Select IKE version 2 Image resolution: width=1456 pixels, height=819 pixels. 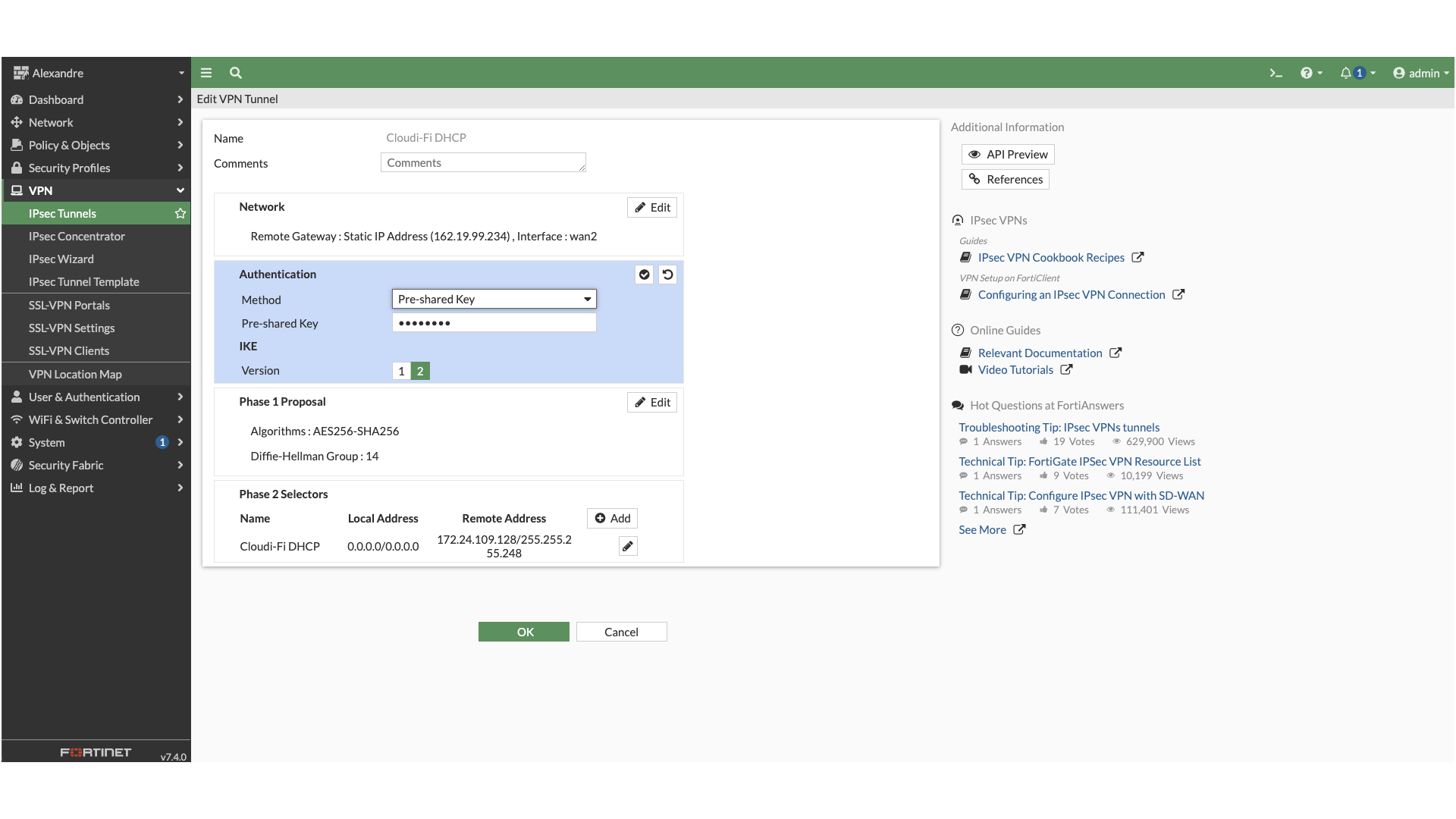pyautogui.click(x=420, y=371)
